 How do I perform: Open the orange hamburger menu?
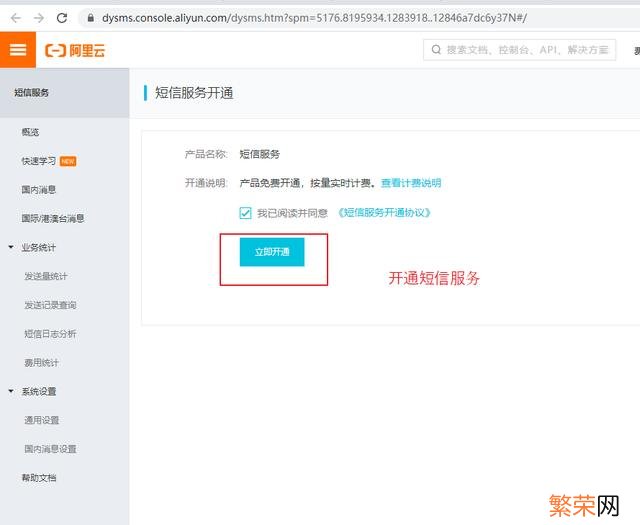click(x=18, y=50)
